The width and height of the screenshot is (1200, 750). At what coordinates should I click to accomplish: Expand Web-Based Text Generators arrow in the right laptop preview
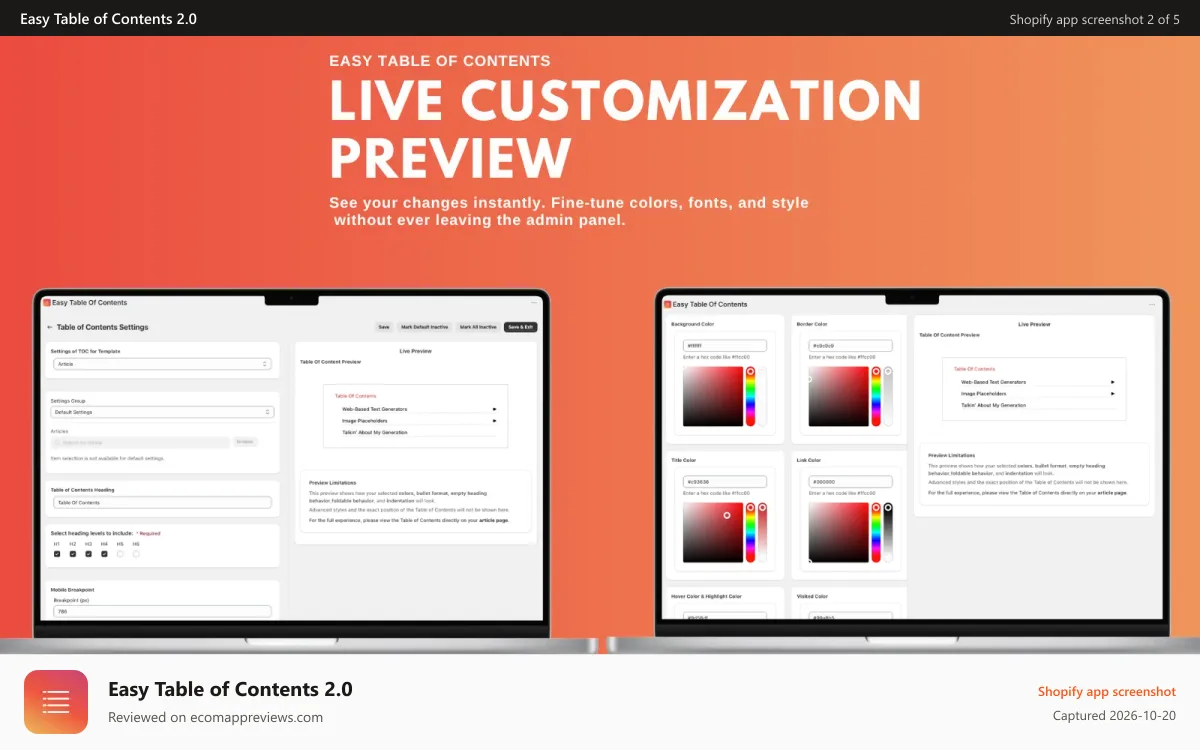pos(1113,382)
